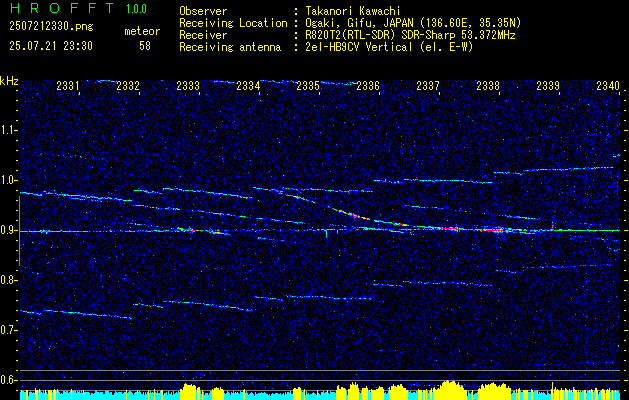The height and width of the screenshot is (400, 629).
Task: Click the 2336 time marker
Action: (368, 85)
